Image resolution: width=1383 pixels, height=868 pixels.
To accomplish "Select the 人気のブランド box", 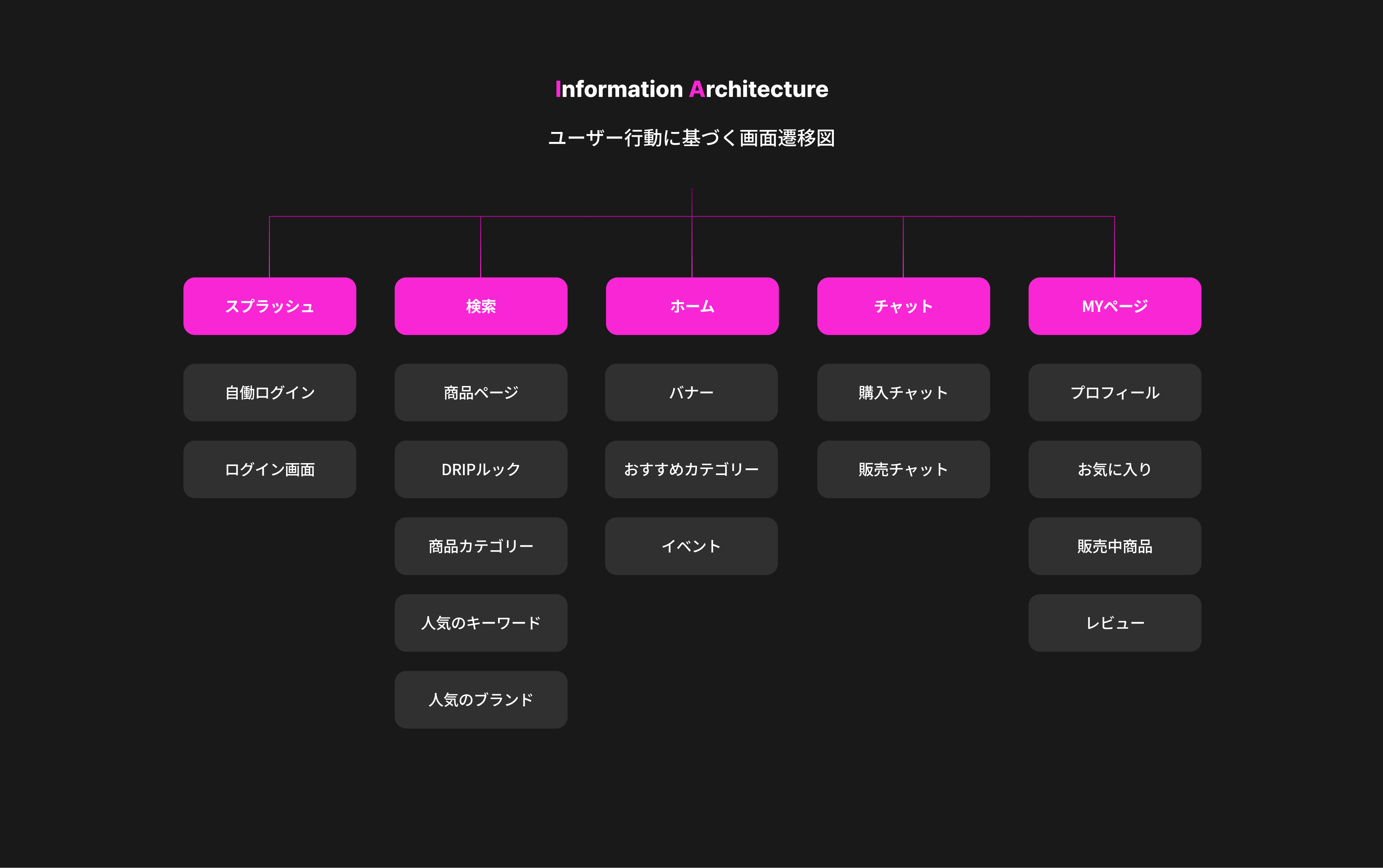I will point(481,699).
